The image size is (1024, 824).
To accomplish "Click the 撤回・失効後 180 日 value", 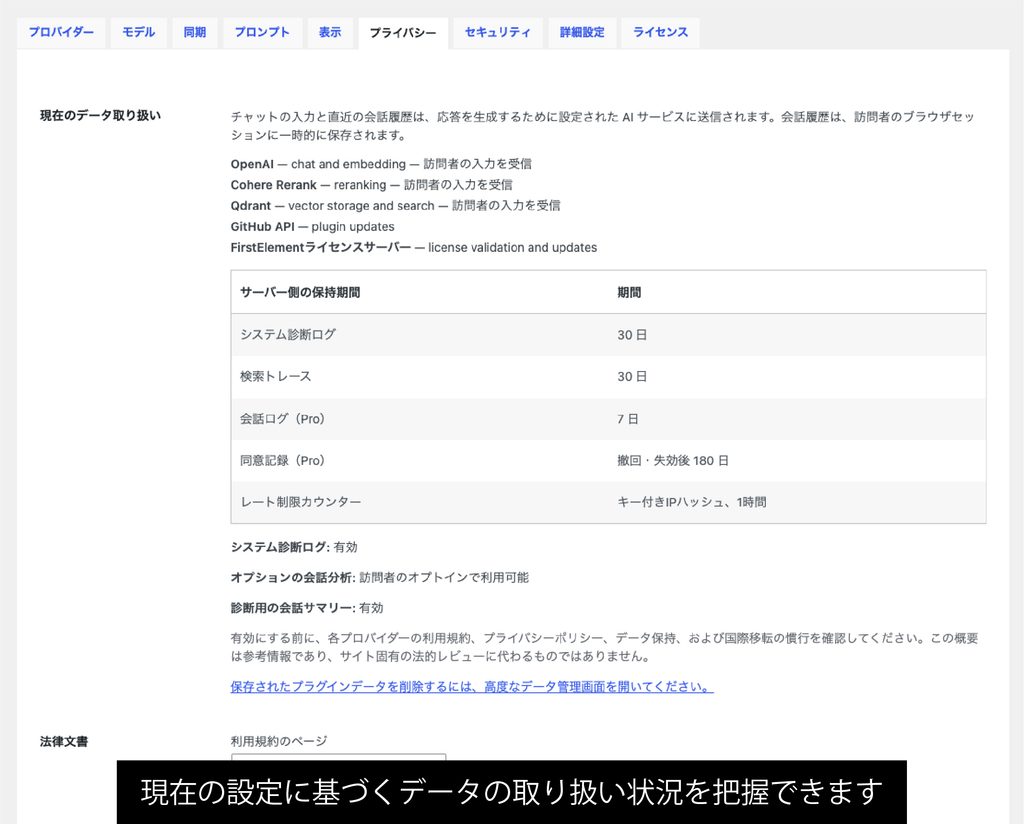I will tap(673, 460).
